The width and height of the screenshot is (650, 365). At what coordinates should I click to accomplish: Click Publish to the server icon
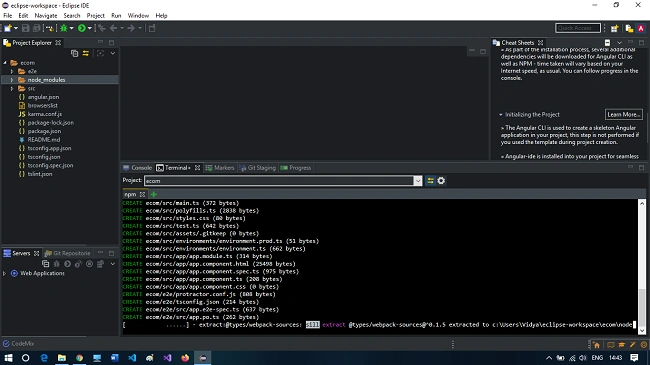100,264
